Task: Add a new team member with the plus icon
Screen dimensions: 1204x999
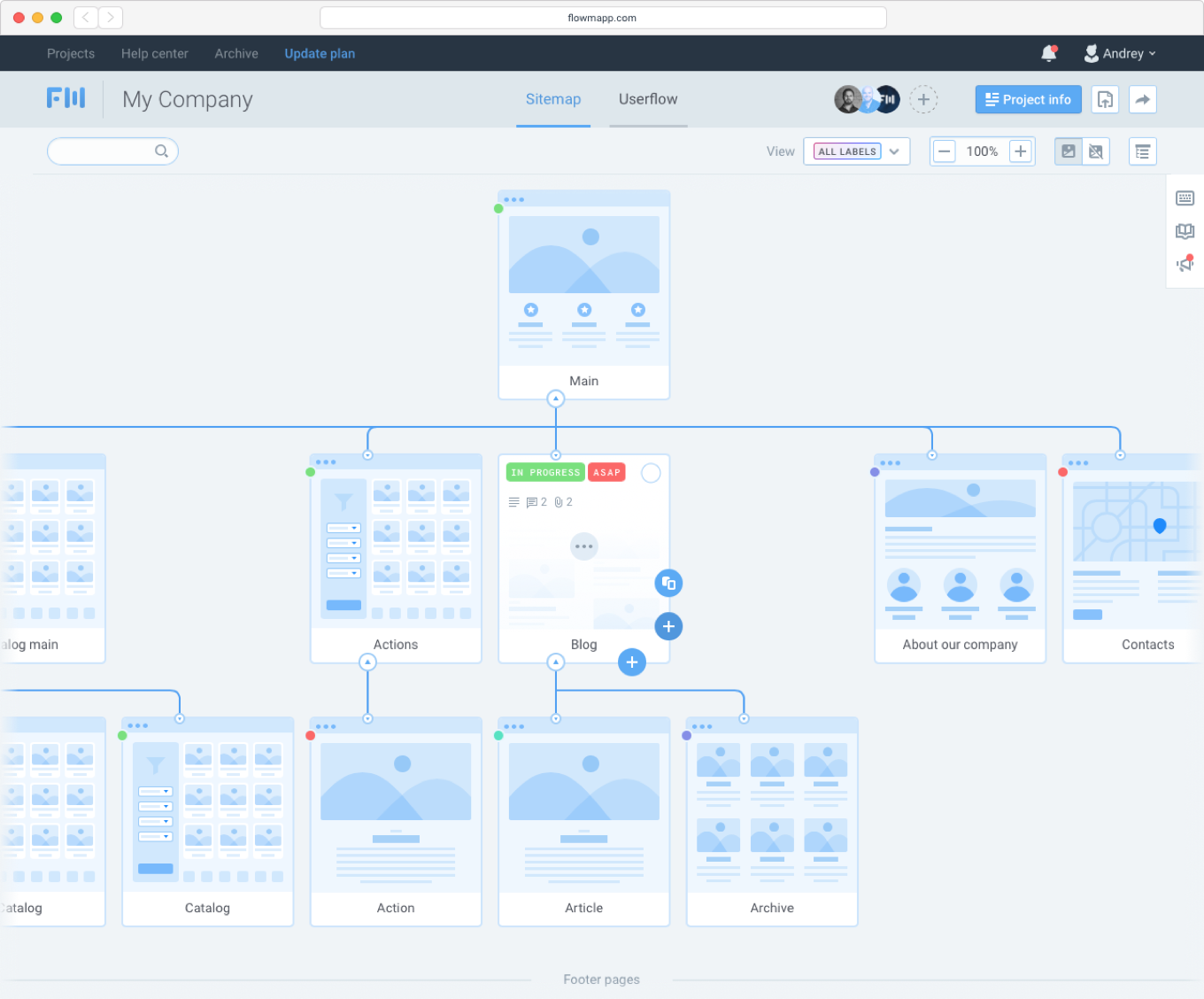Action: [x=923, y=99]
